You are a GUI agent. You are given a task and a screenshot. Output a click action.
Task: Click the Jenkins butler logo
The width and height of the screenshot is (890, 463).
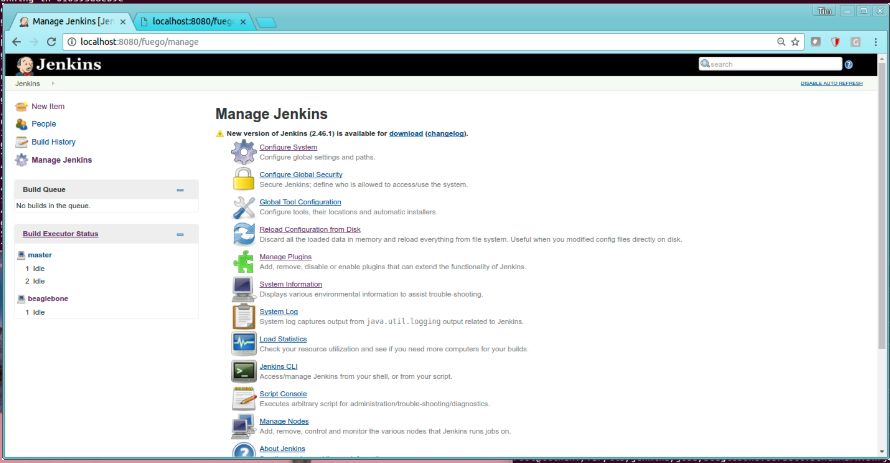tap(24, 65)
